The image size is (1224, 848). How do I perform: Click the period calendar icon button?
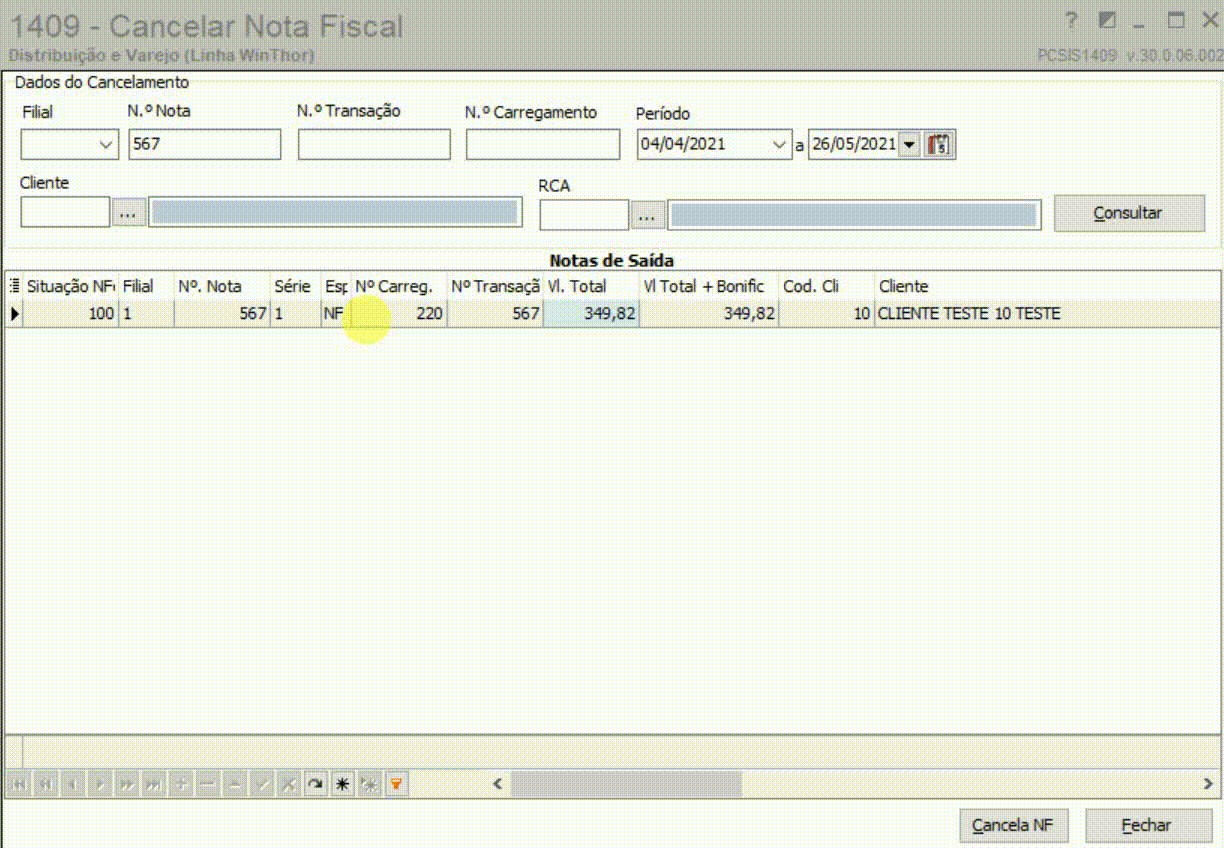[x=938, y=144]
